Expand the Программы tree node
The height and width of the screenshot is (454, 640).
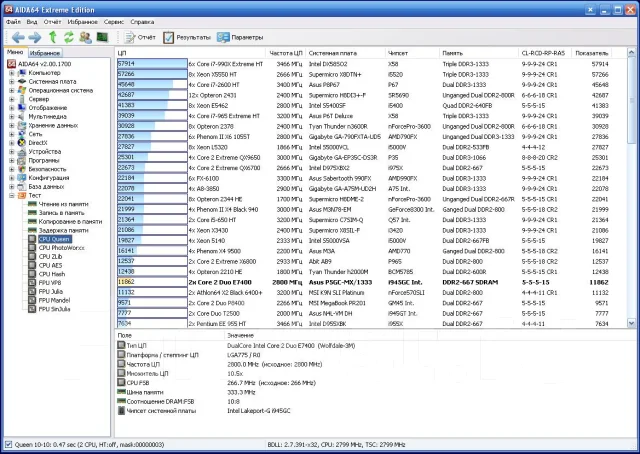(12, 160)
